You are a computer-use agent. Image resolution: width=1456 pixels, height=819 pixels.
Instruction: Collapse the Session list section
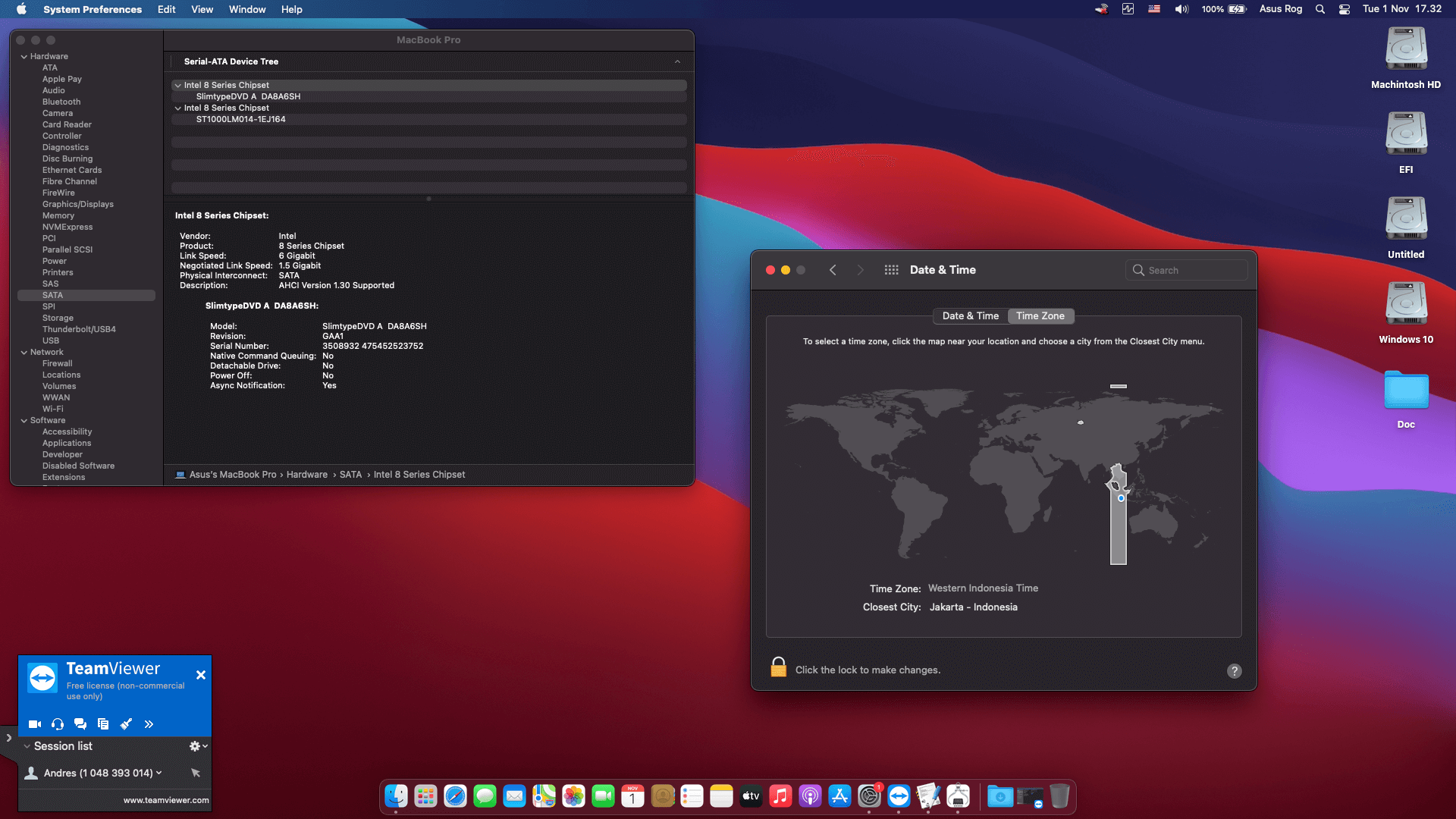[x=27, y=746]
